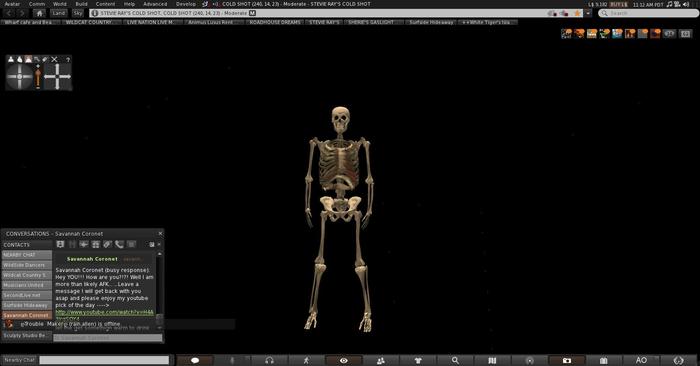Click the Nearby Chat input field
The height and width of the screenshot is (366, 700).
[x=104, y=360]
